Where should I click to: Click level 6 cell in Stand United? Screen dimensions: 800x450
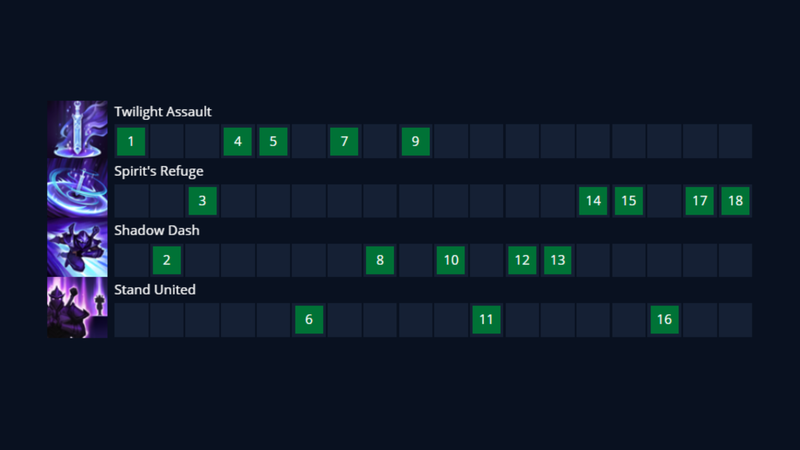point(309,320)
